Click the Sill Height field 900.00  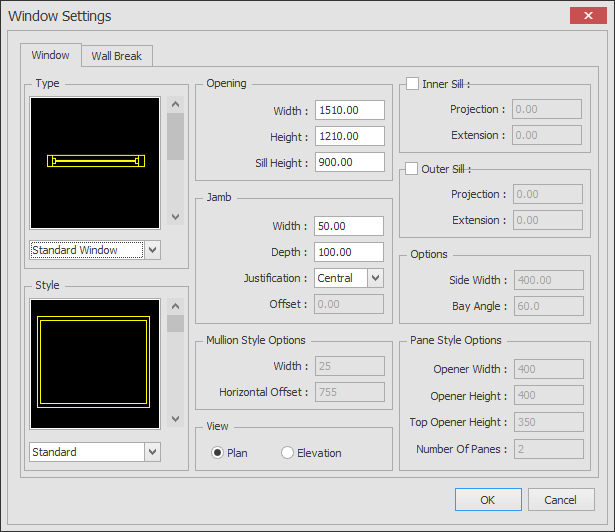pos(349,162)
